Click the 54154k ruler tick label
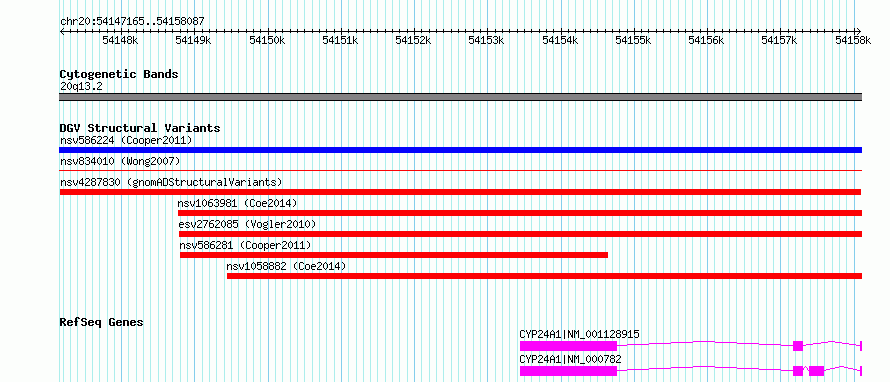The height and width of the screenshot is (382, 890). (x=560, y=40)
